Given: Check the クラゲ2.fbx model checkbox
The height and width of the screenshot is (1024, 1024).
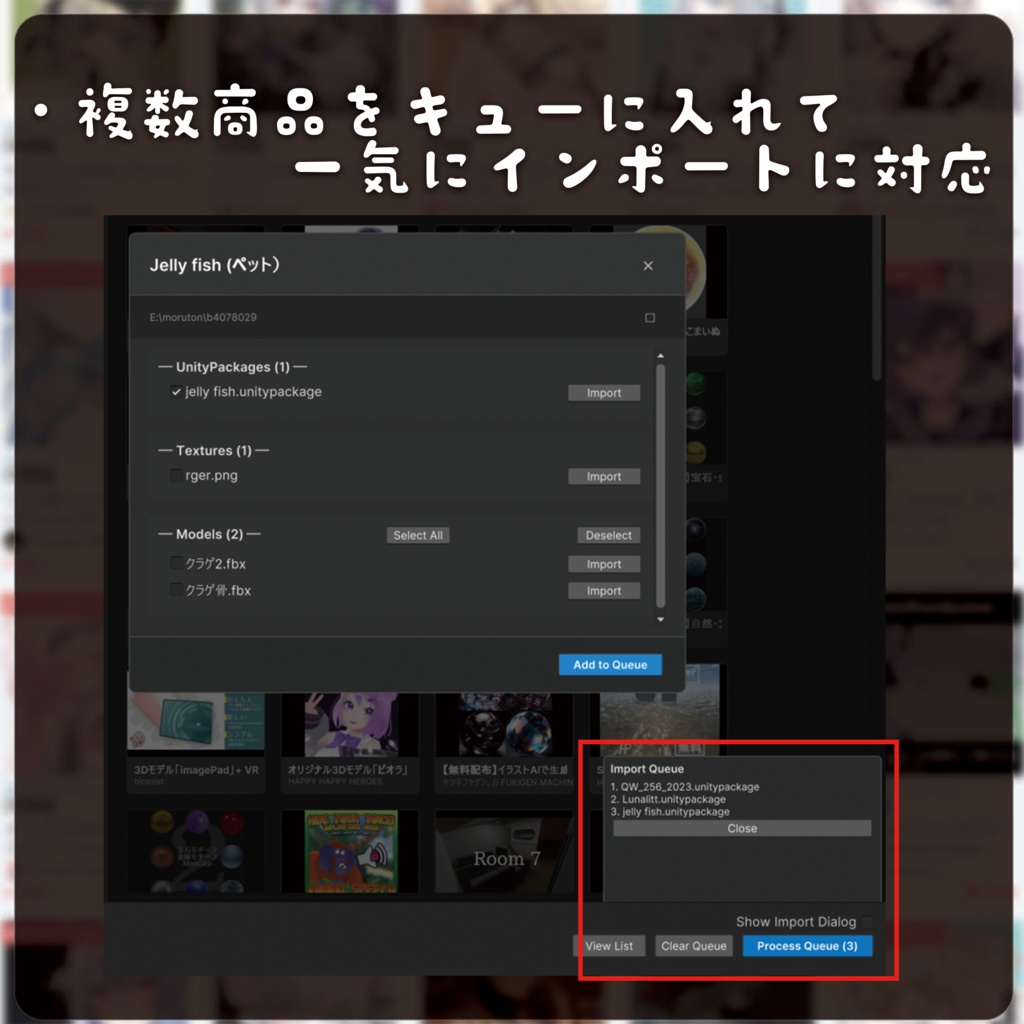Looking at the screenshot, I should click(x=176, y=563).
